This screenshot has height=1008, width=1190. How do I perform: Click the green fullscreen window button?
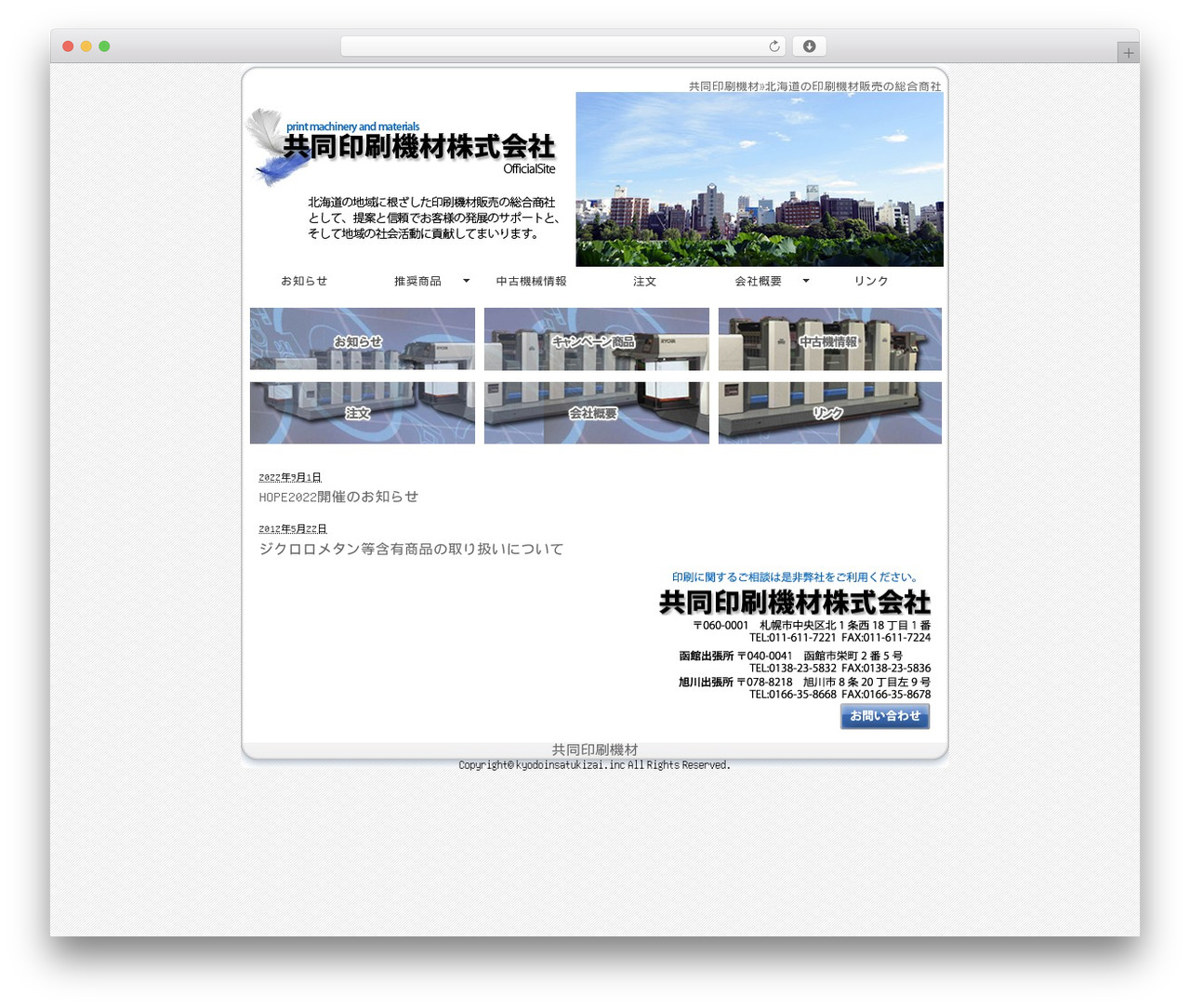coord(104,46)
